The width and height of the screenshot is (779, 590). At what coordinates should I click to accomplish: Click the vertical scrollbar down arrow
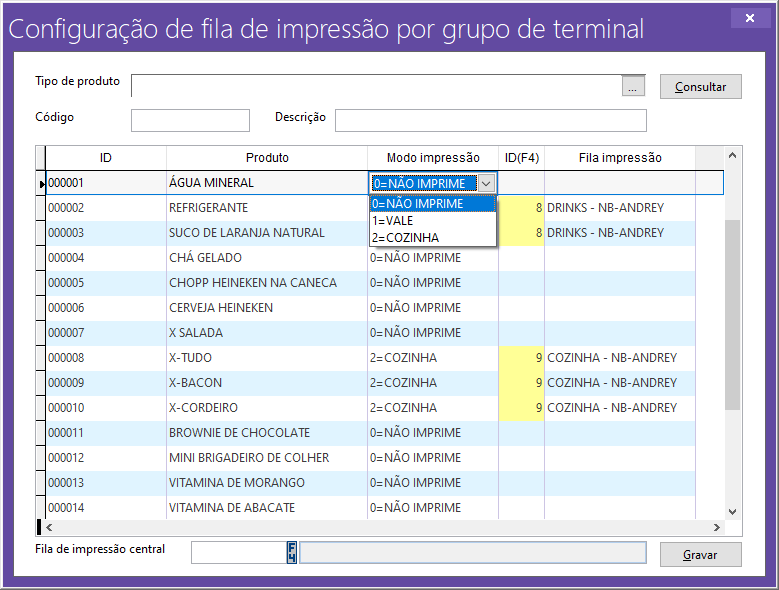pyautogui.click(x=731, y=510)
